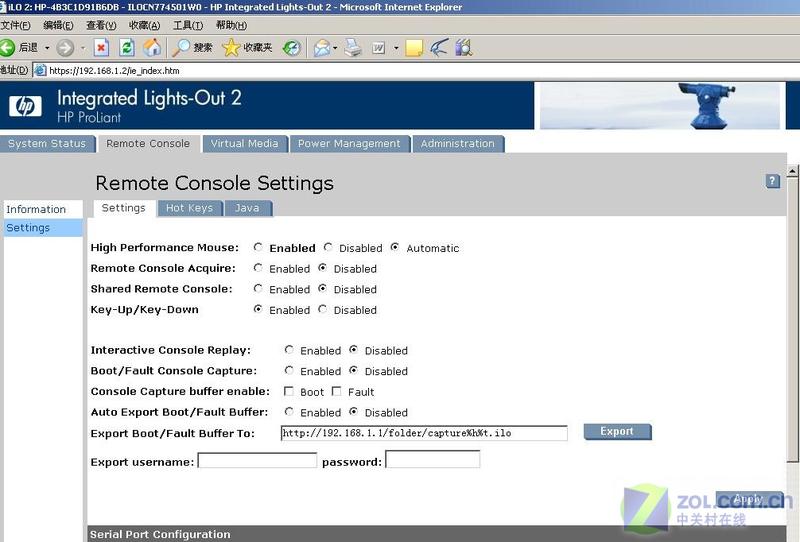
Task: Set High Performance Mouse to Disabled
Action: [328, 247]
